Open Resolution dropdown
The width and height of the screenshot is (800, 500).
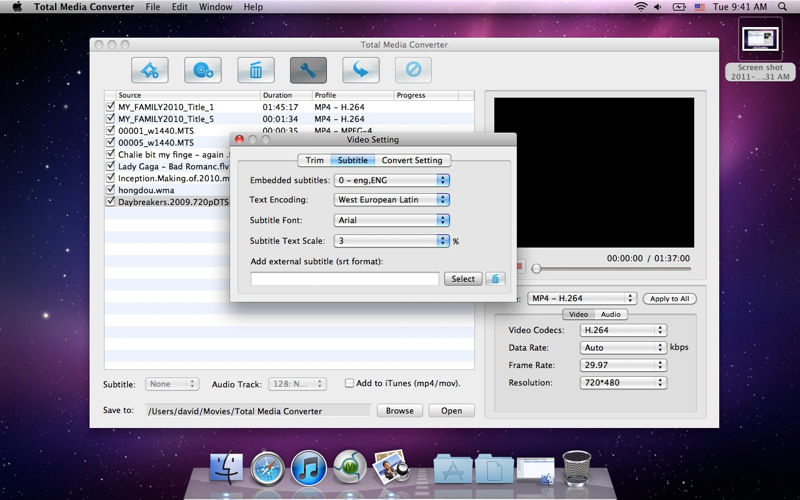tap(623, 382)
